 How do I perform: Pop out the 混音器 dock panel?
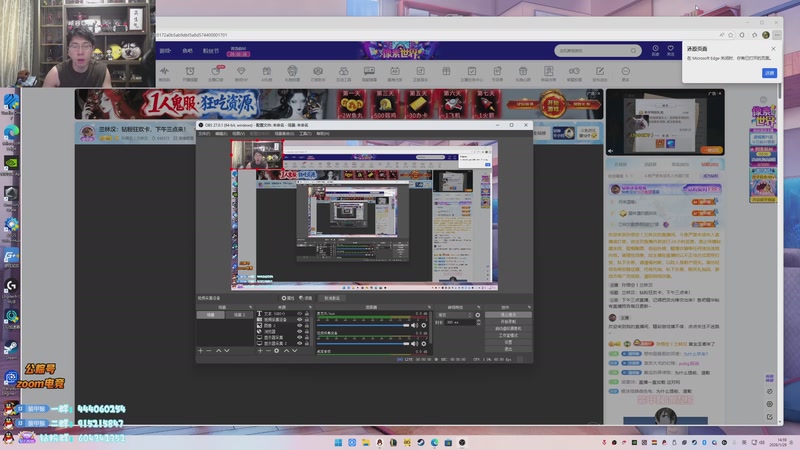[429, 307]
